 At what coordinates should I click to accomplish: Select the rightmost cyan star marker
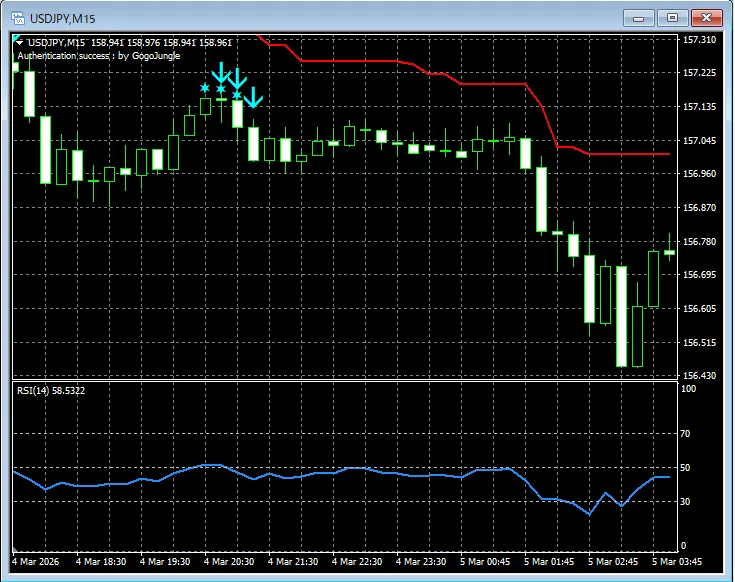tap(237, 95)
